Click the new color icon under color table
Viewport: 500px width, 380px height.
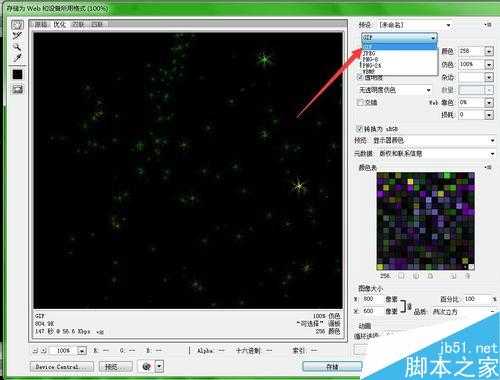pyautogui.click(x=453, y=276)
